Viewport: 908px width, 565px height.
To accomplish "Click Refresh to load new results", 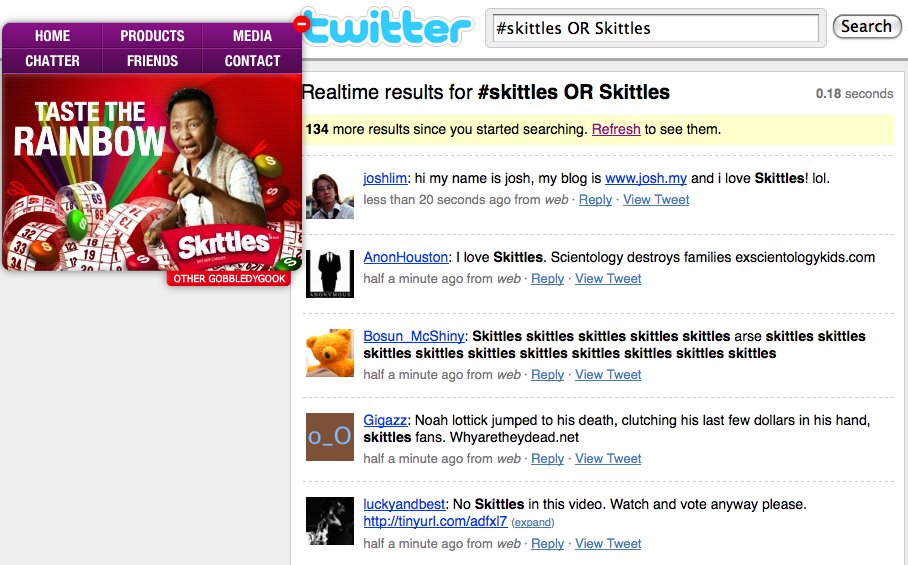I will 616,129.
